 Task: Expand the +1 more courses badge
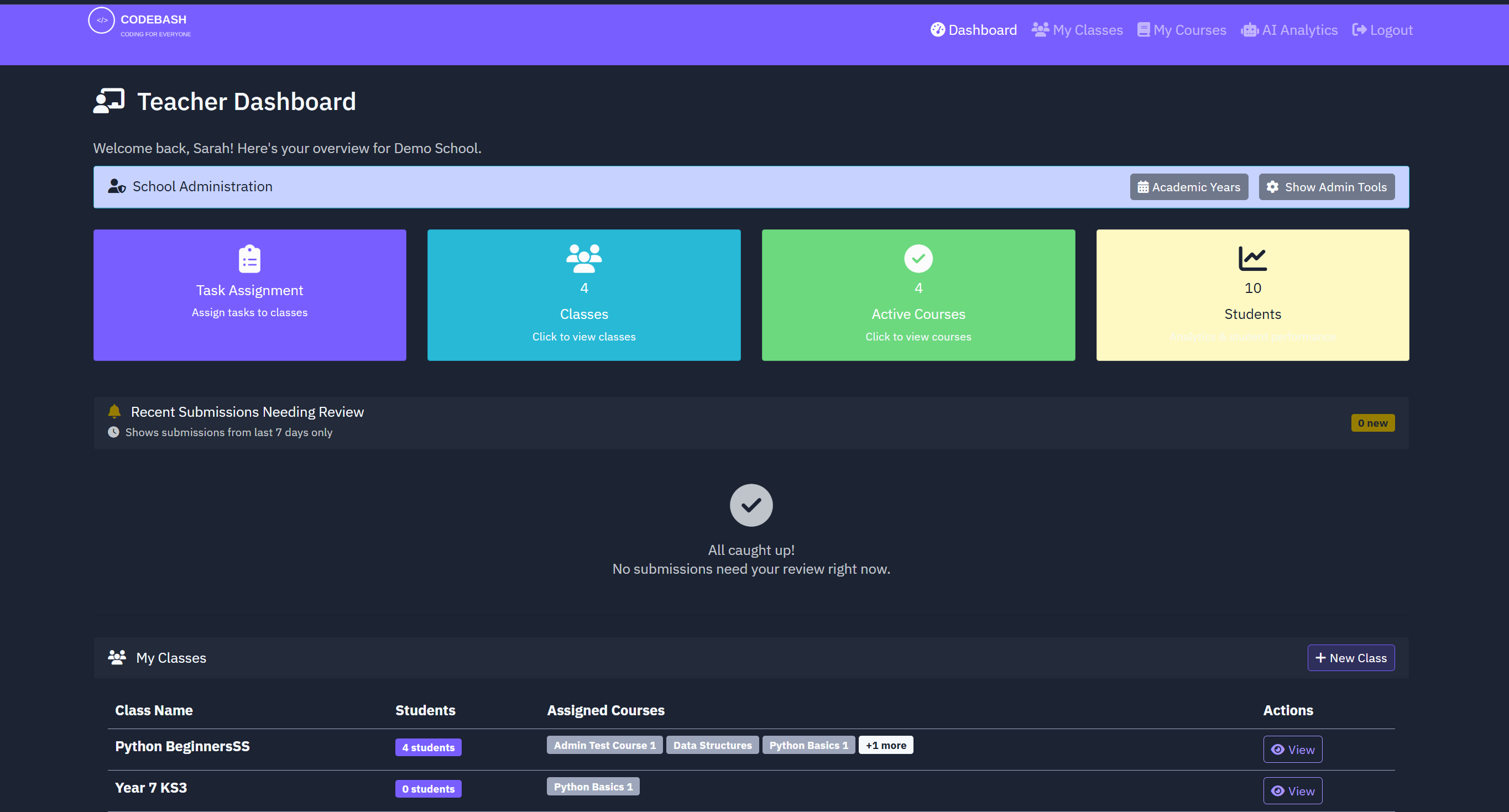click(x=886, y=745)
